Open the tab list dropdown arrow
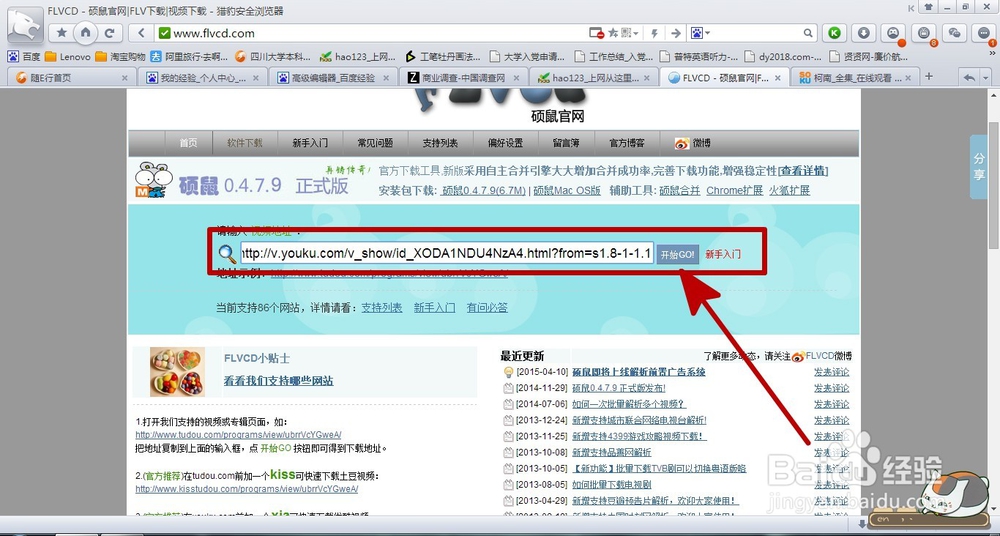 [x=987, y=78]
